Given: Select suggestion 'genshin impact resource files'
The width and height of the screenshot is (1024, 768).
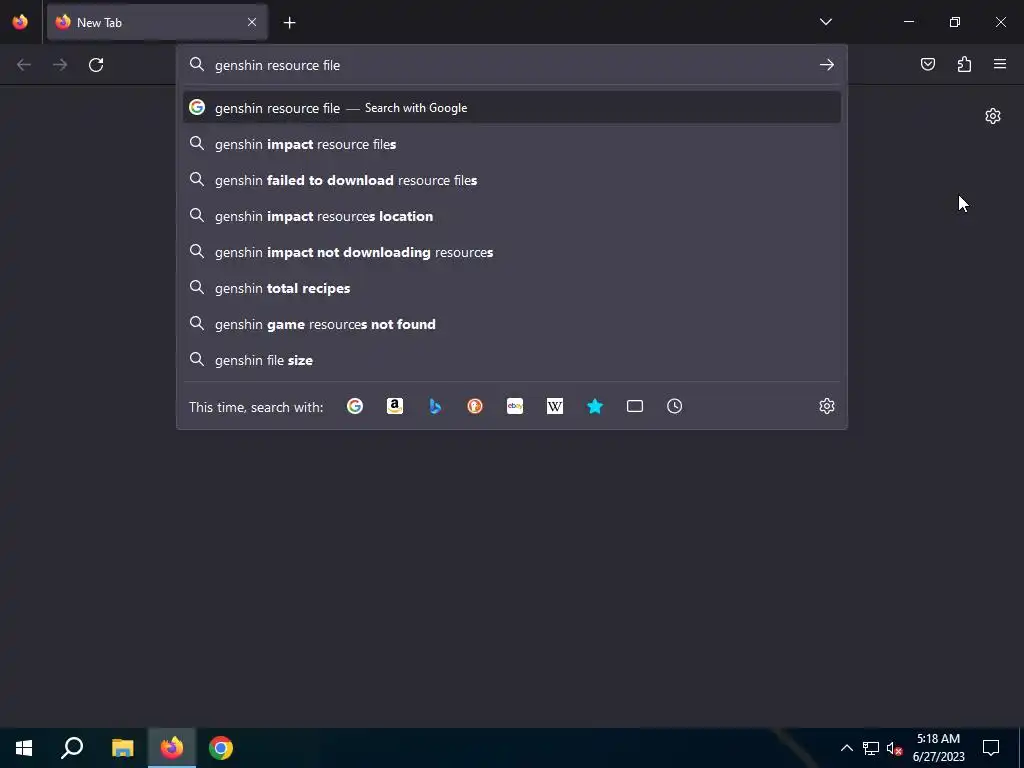Looking at the screenshot, I should click(512, 144).
